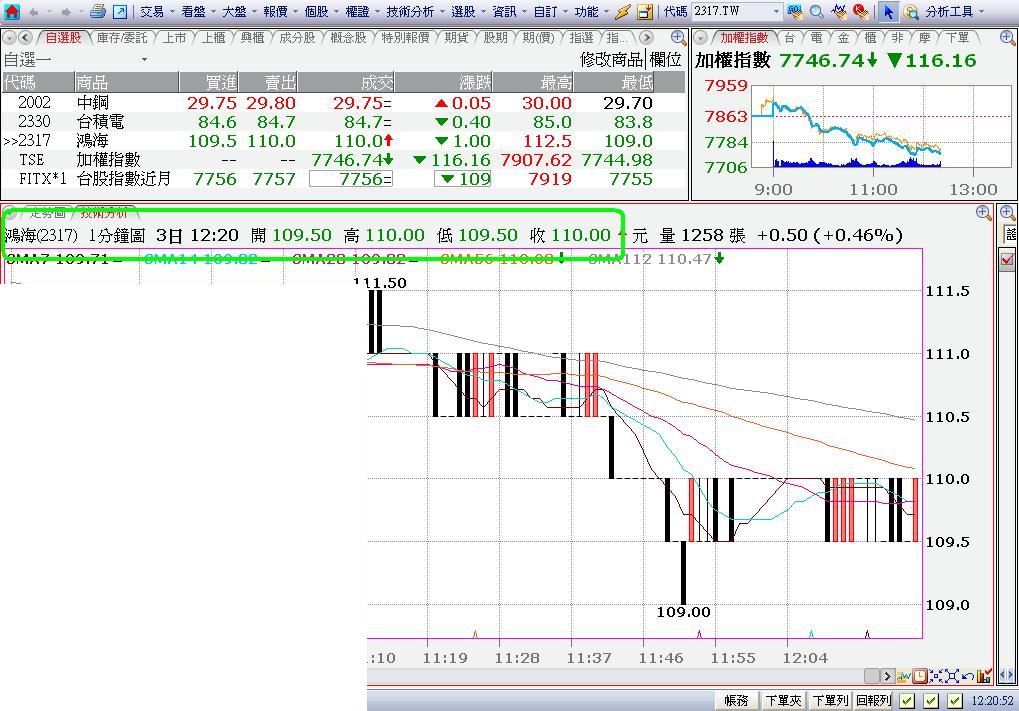Image resolution: width=1019 pixels, height=711 pixels.
Task: Select the 金 tab in index panel
Action: (843, 38)
